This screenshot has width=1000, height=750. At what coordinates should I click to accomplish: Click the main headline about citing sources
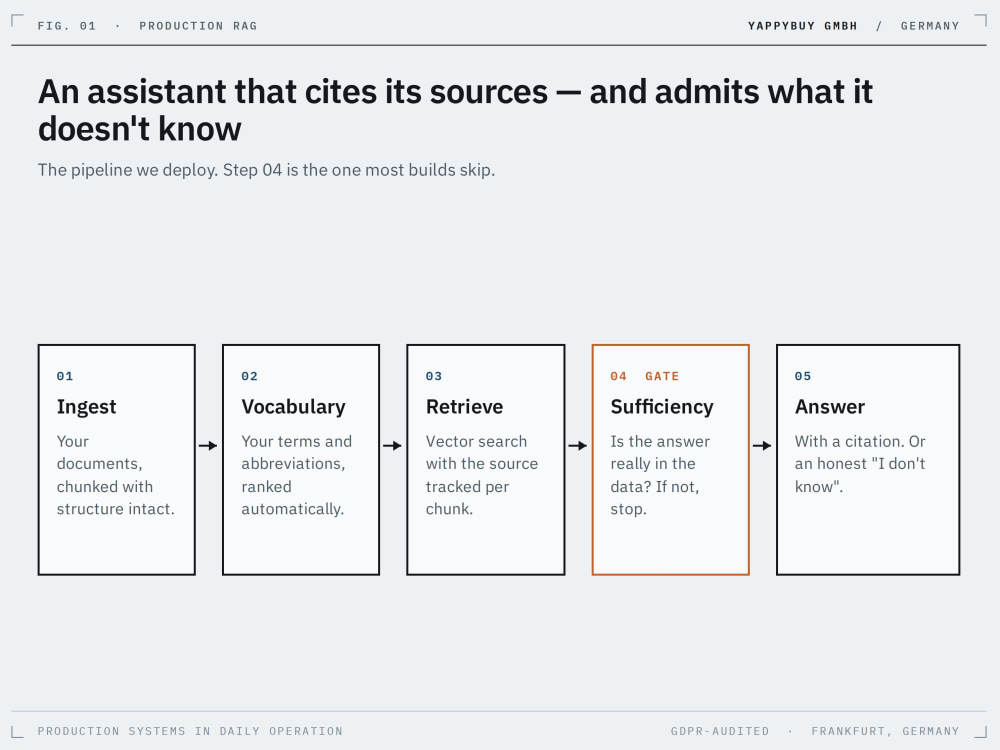click(x=455, y=110)
